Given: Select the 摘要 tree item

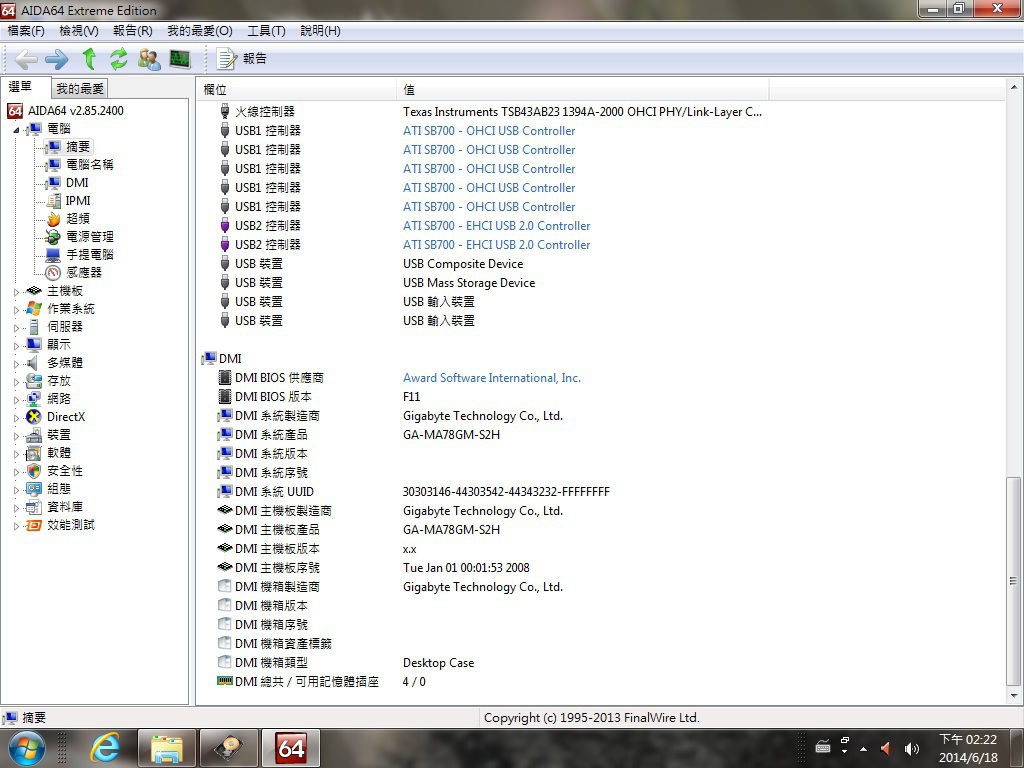Looking at the screenshot, I should (78, 147).
